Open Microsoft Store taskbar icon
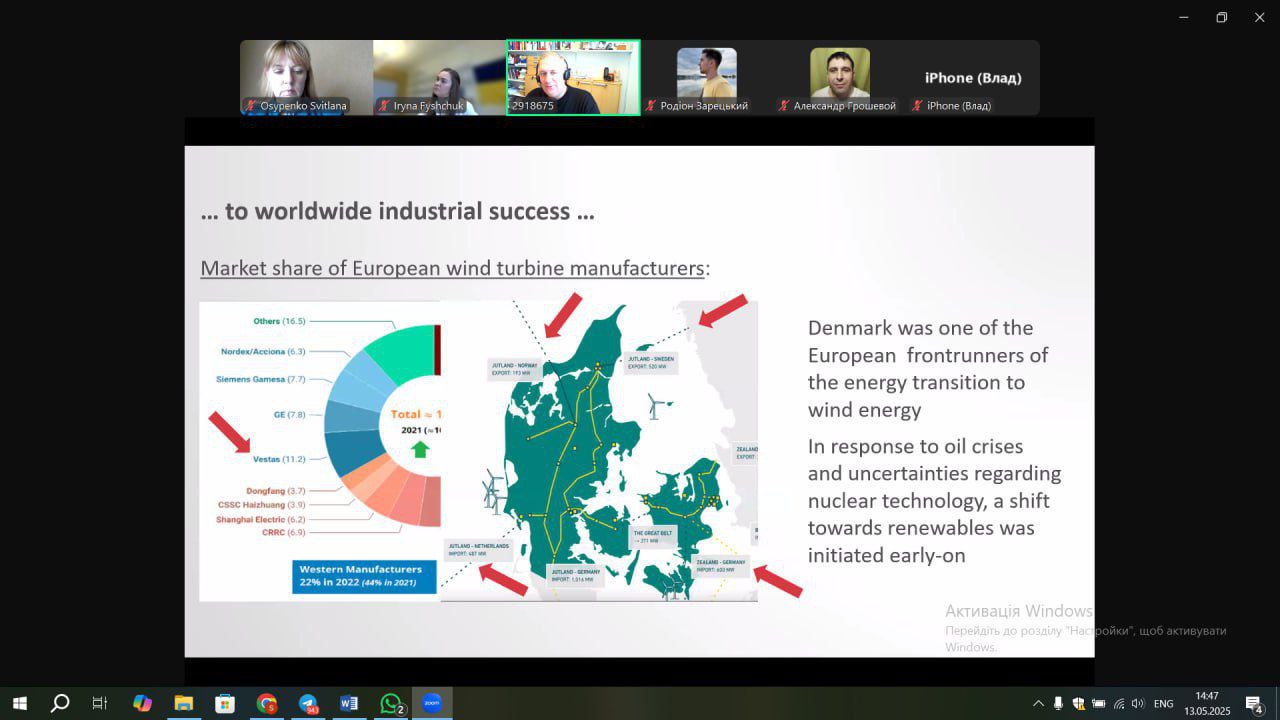The height and width of the screenshot is (720, 1280). point(225,703)
